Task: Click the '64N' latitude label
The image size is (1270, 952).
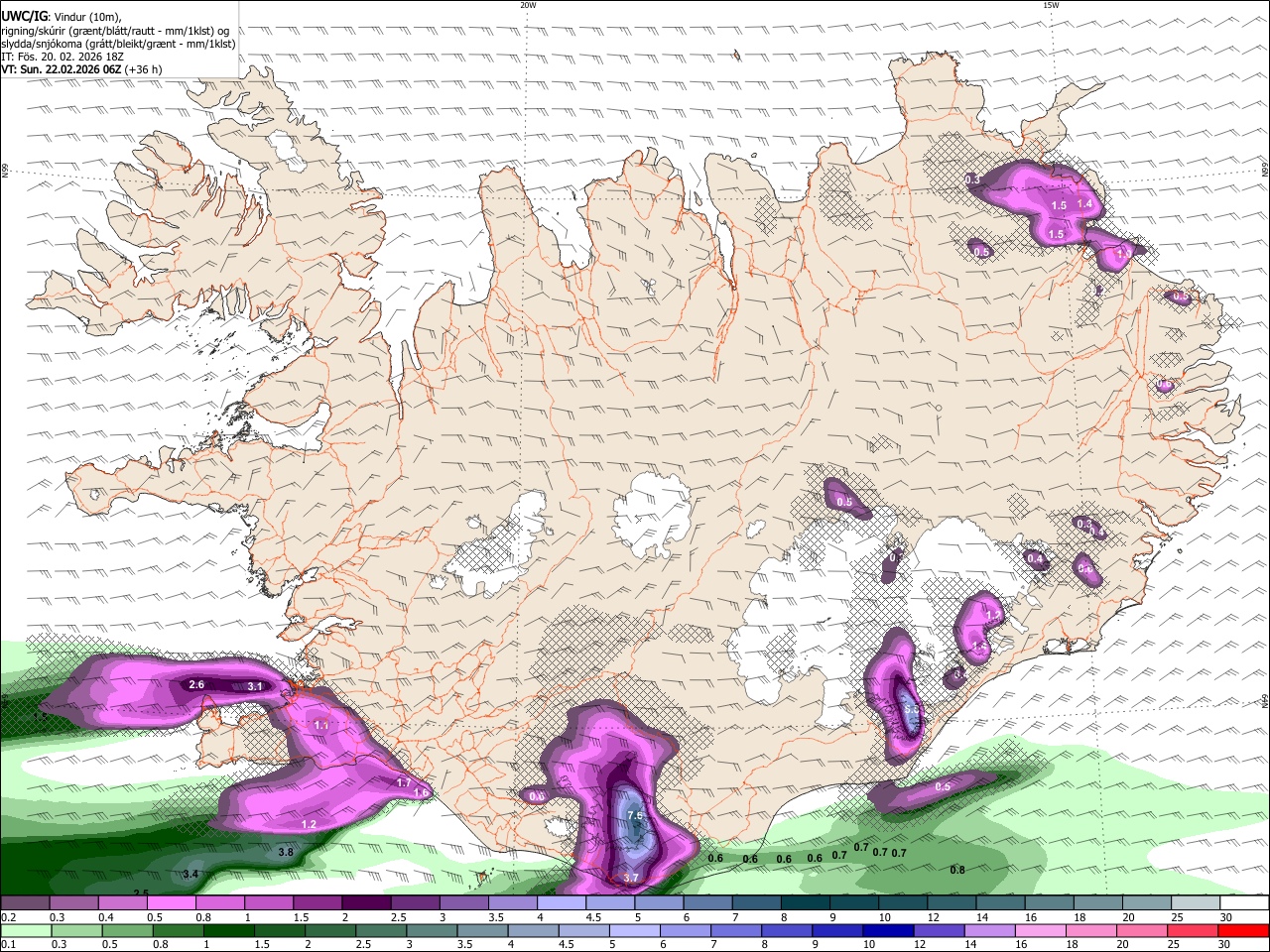Action: tap(1265, 700)
